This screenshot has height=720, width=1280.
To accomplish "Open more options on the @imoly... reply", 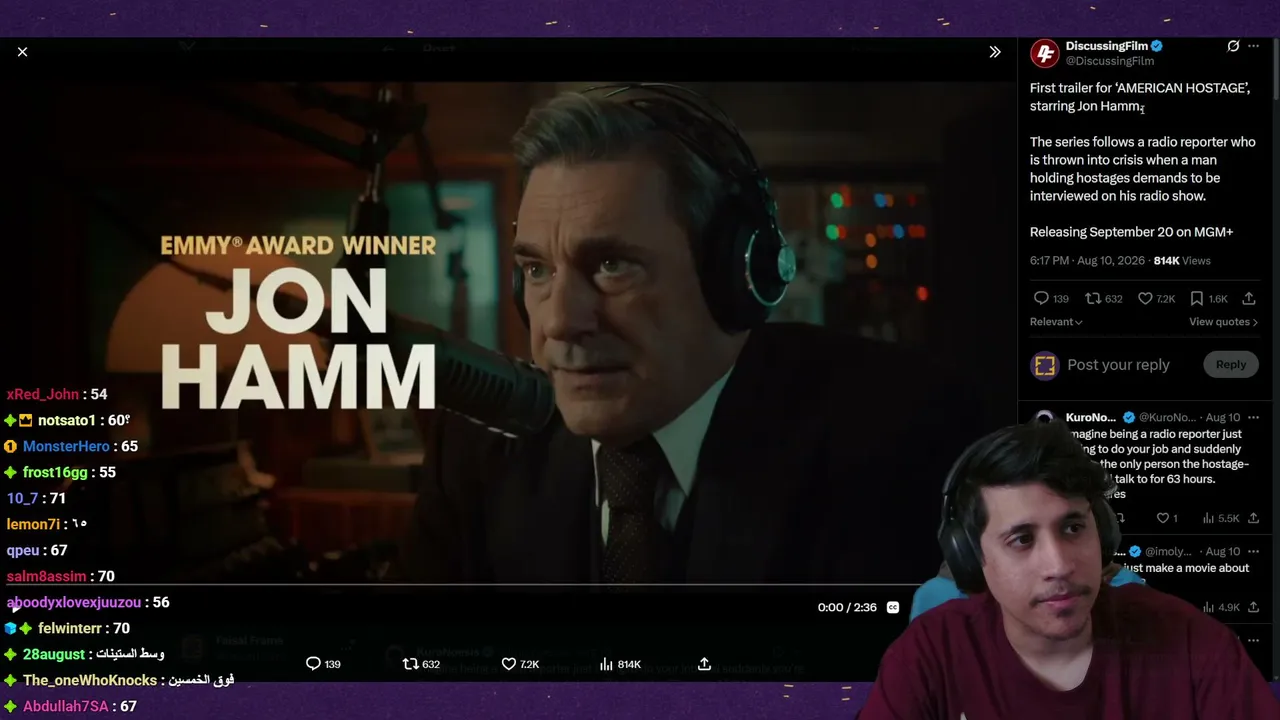I will pos(1254,551).
